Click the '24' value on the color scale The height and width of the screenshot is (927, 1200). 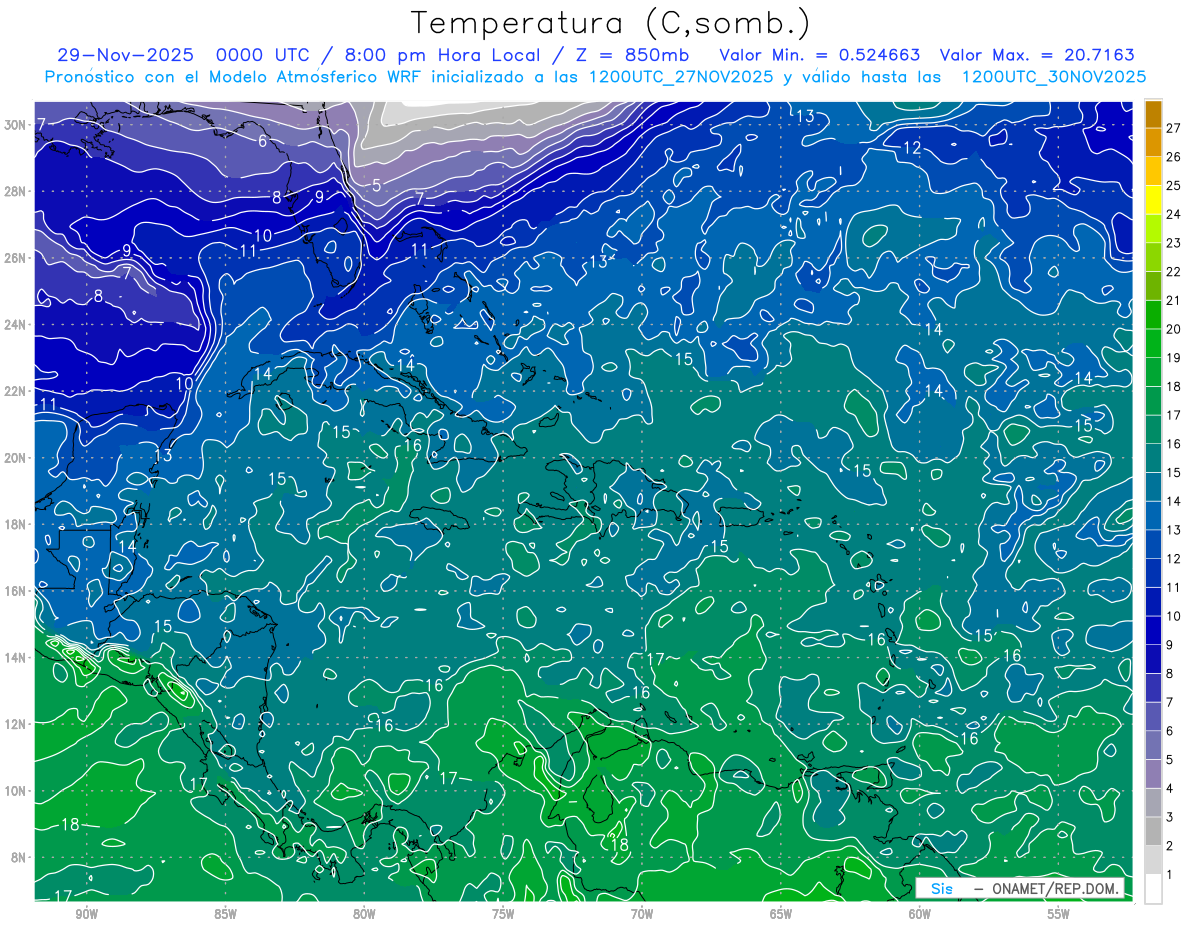1174,214
